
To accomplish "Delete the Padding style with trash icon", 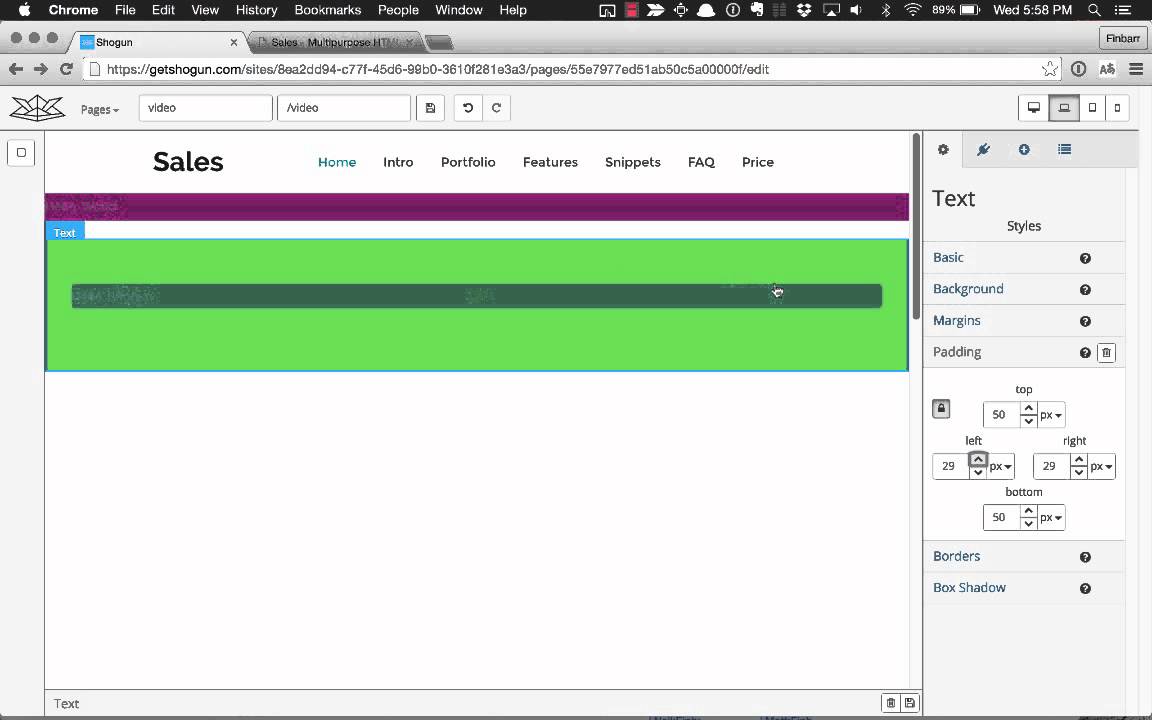I will (x=1106, y=353).
